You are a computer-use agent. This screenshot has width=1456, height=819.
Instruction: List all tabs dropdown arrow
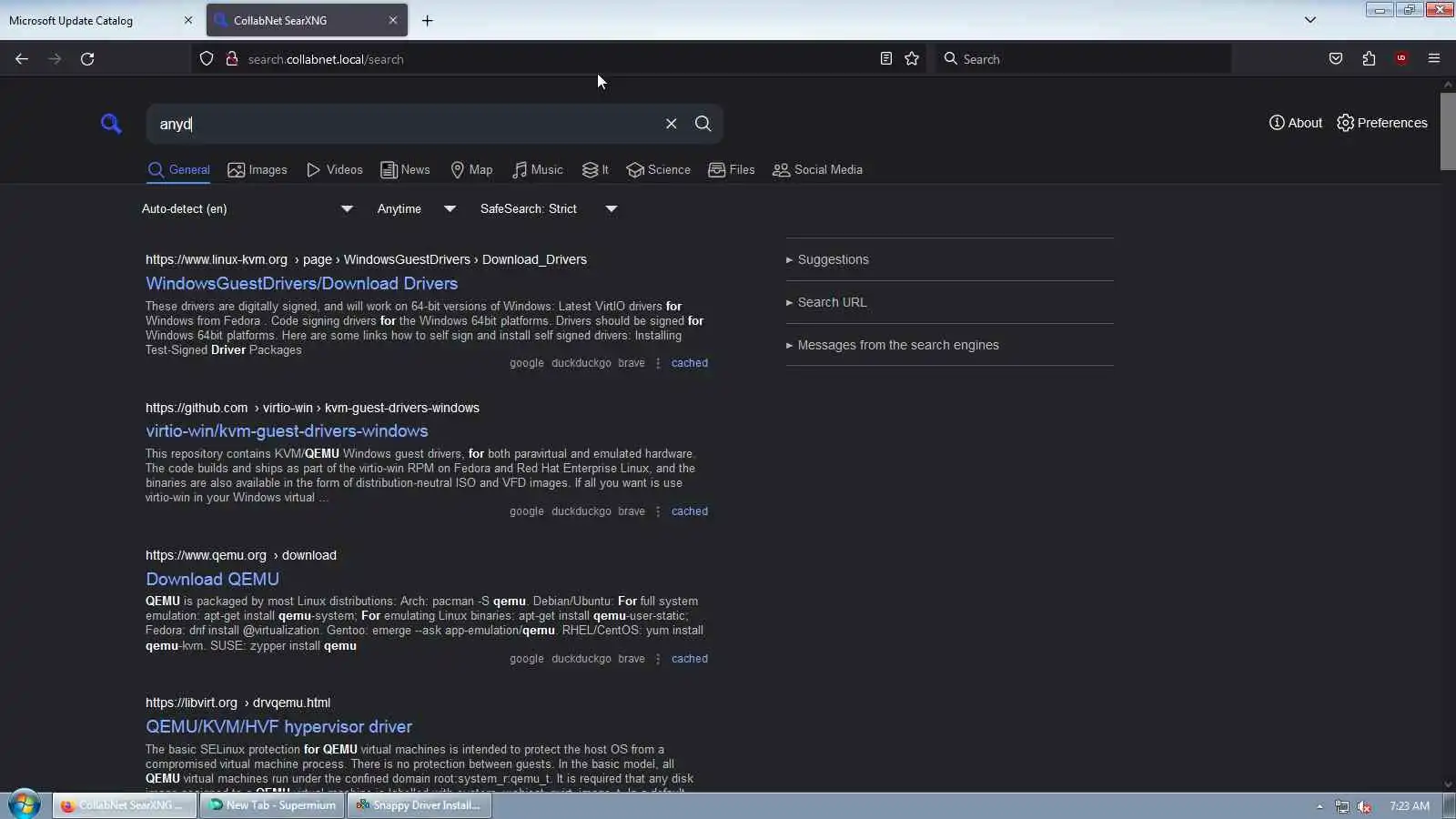click(1310, 20)
